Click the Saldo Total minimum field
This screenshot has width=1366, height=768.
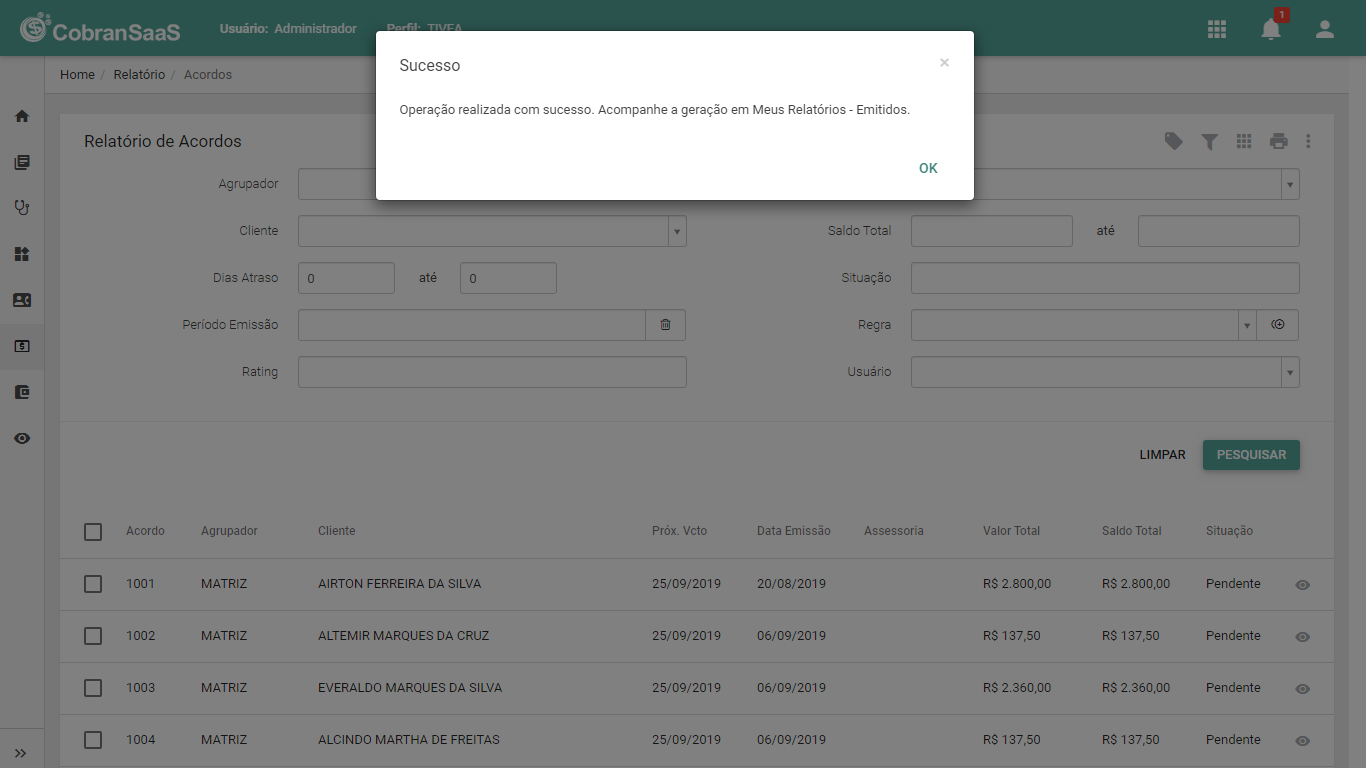pyautogui.click(x=992, y=231)
